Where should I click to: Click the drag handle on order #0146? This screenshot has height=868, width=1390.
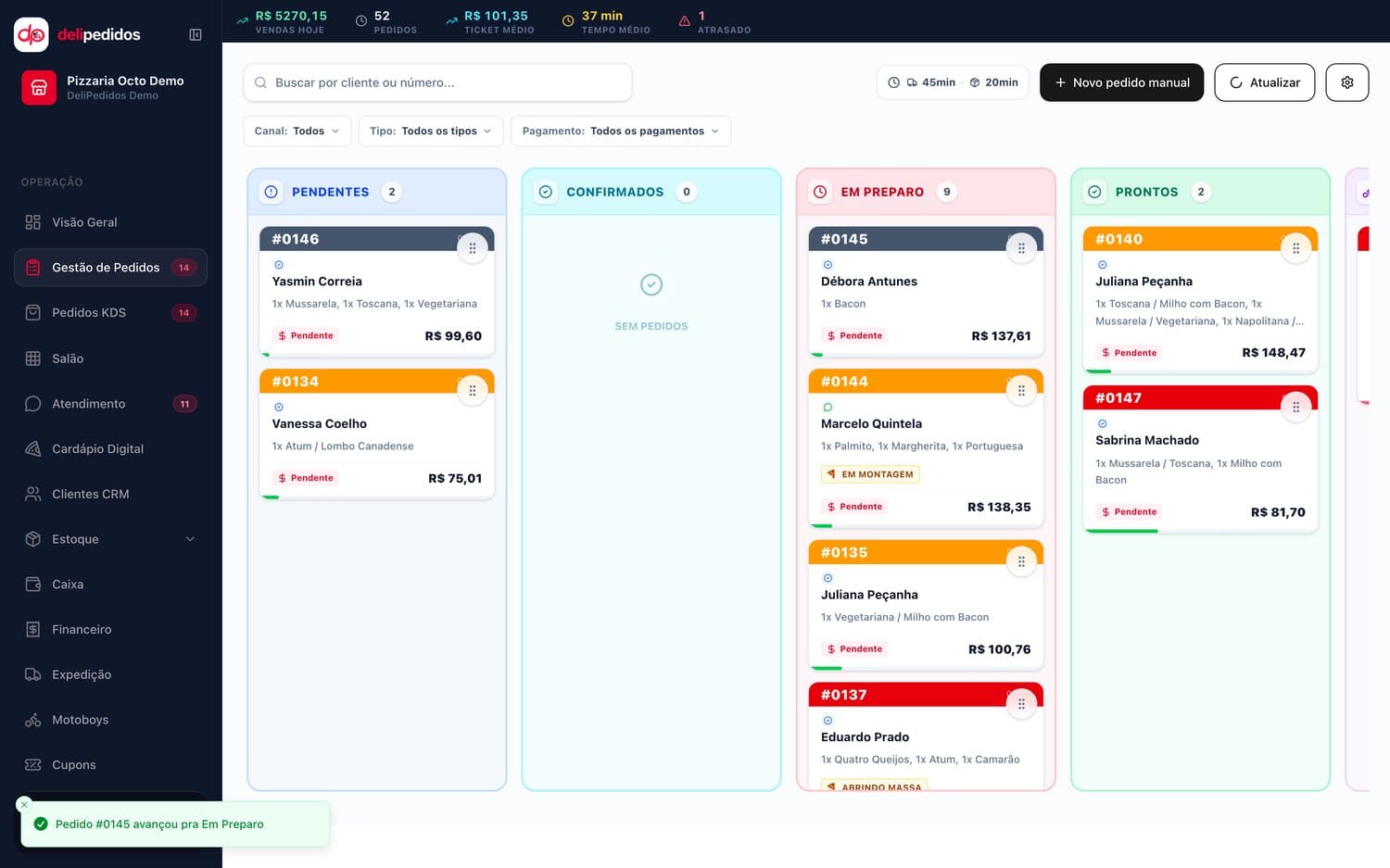[x=473, y=248]
